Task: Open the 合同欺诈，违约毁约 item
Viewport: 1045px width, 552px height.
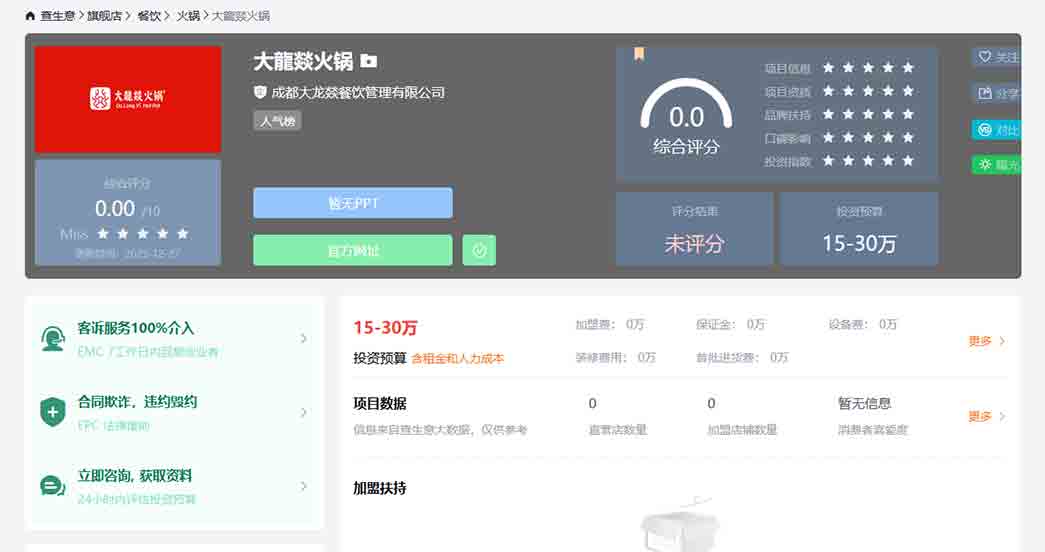Action: click(174, 413)
